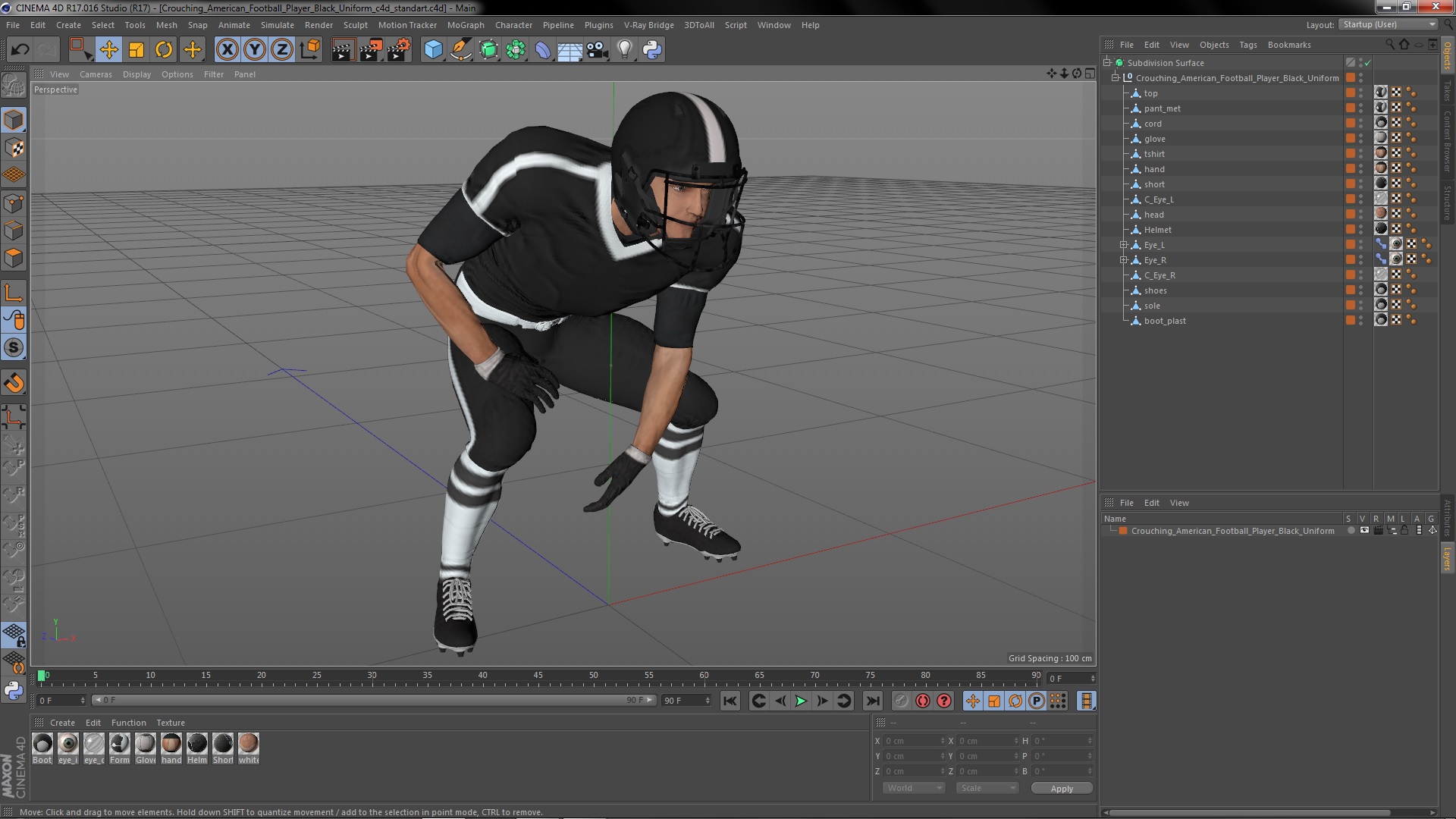The height and width of the screenshot is (819, 1456).
Task: Click the Apply button
Action: [1062, 789]
